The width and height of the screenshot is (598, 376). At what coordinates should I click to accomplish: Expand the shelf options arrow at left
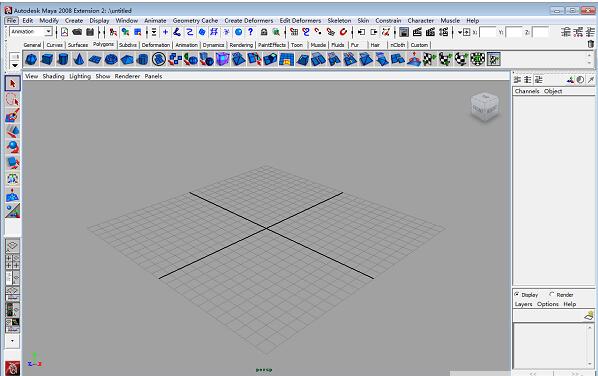(14, 65)
